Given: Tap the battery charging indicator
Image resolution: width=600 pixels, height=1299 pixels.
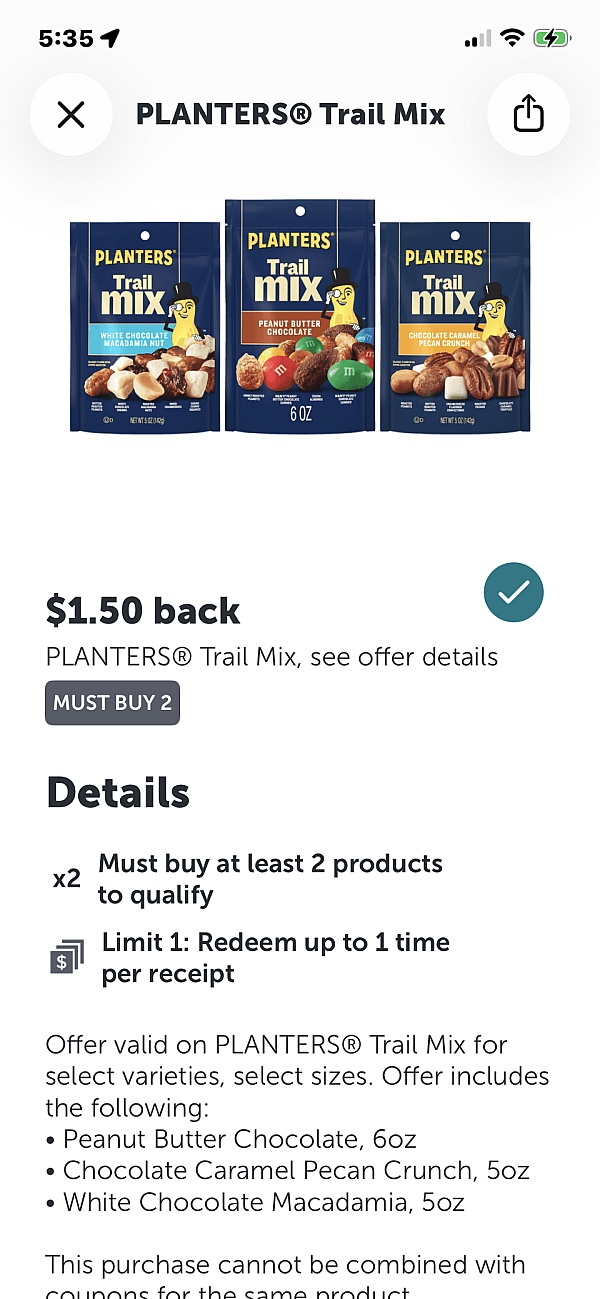Looking at the screenshot, I should 552,39.
